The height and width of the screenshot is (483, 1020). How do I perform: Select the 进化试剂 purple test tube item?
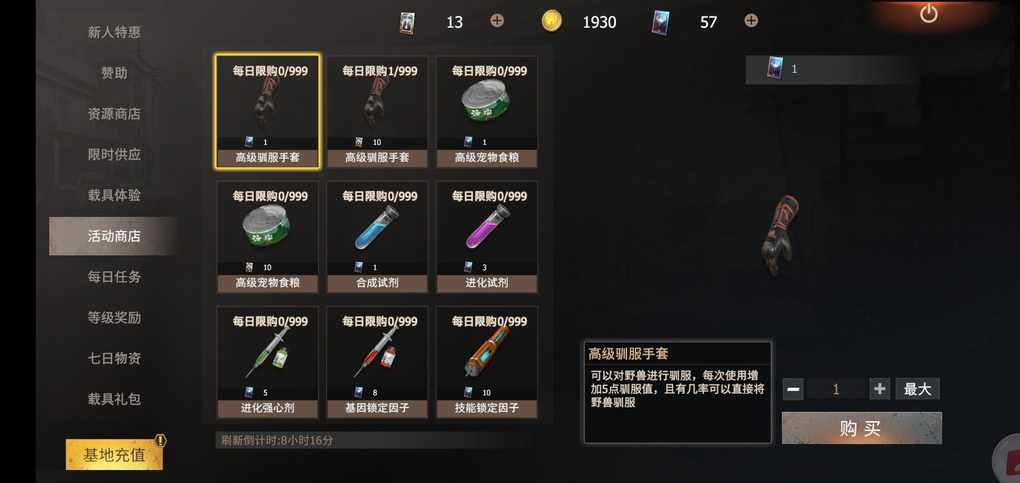[x=487, y=238]
